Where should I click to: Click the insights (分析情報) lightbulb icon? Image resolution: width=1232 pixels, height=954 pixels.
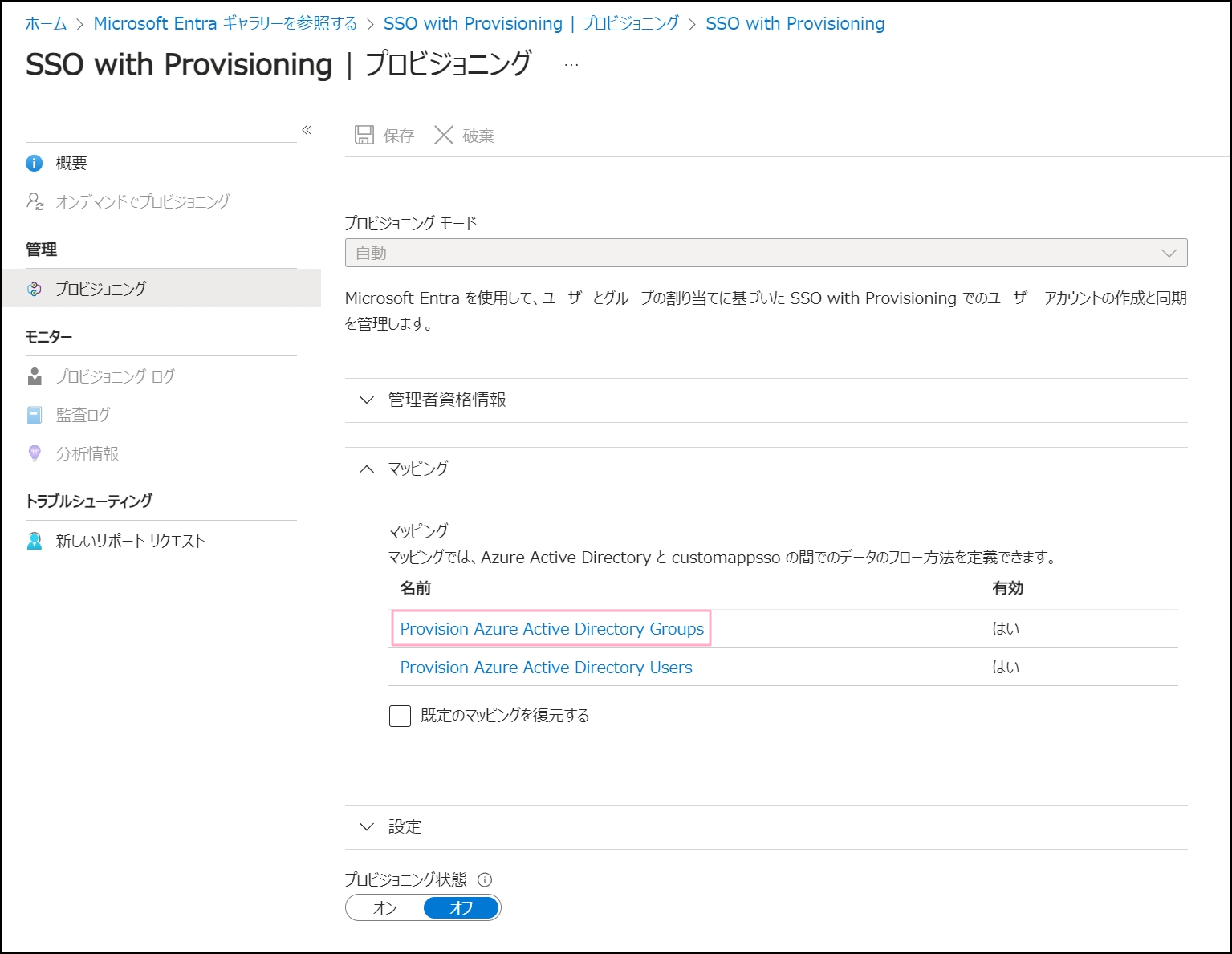tap(35, 453)
